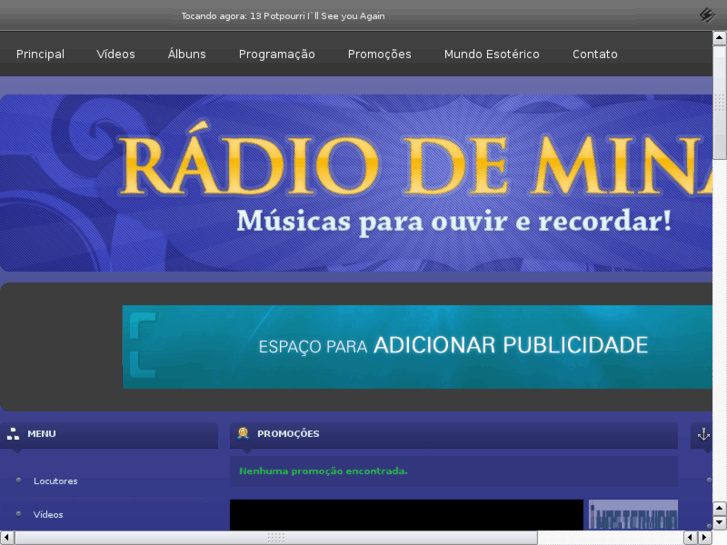The image size is (727, 545).
Task: Click the vertical scrollbar thumb
Action: tap(719, 102)
